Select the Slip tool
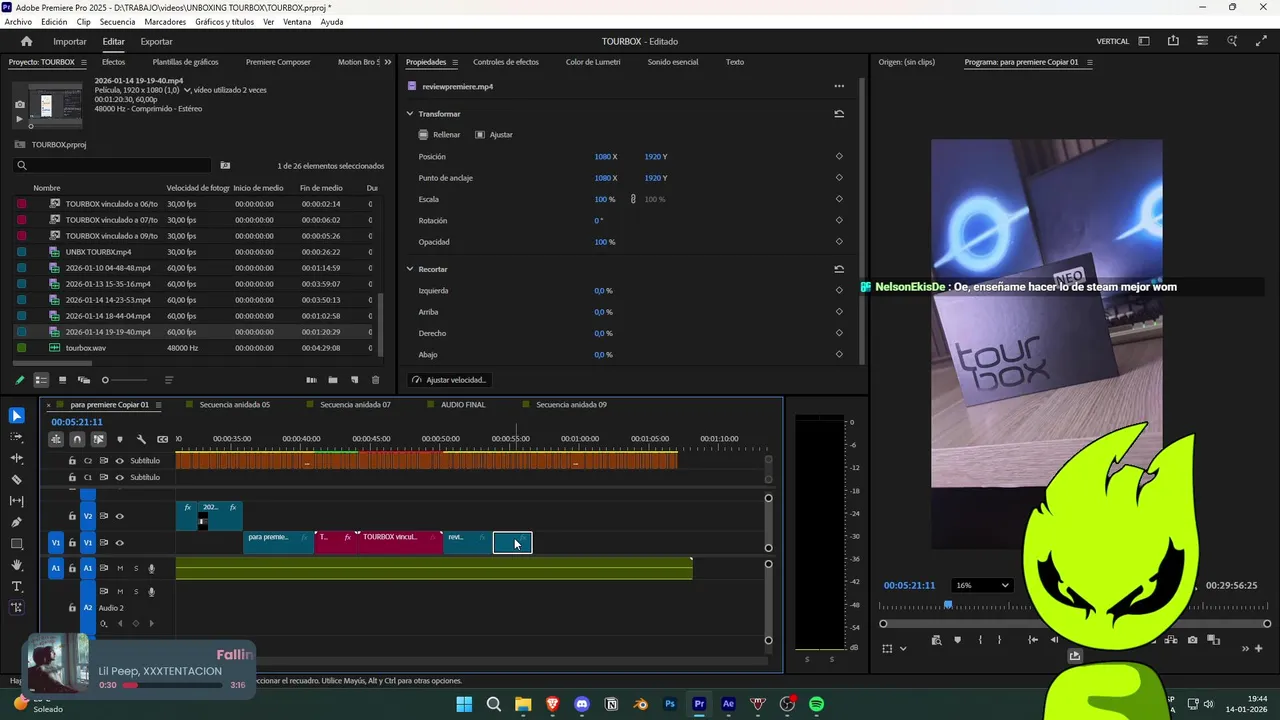The height and width of the screenshot is (720, 1280). (17, 501)
